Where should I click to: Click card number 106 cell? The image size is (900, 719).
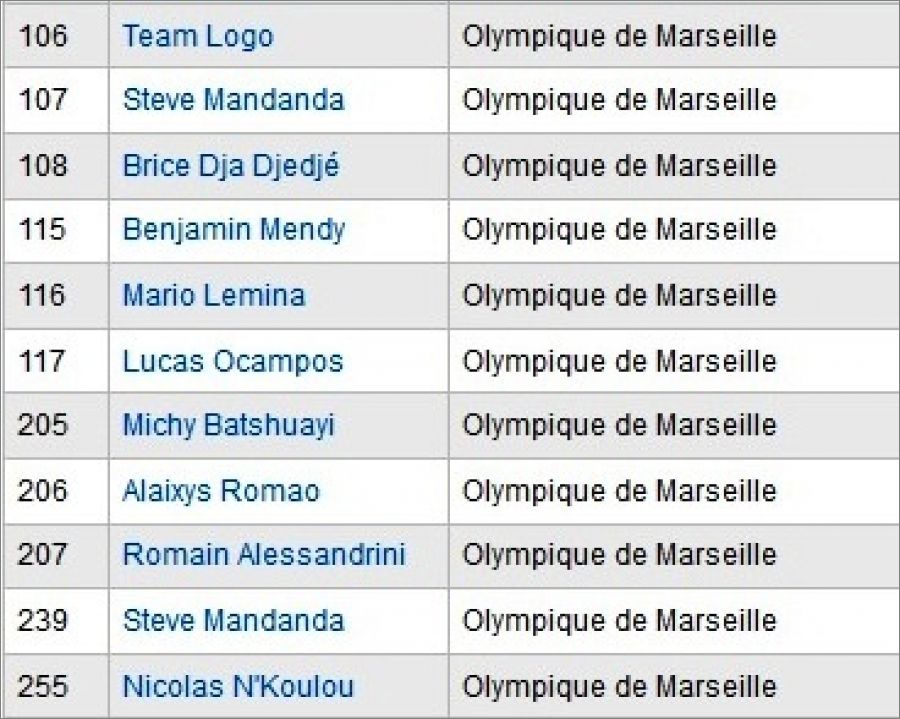pyautogui.click(x=43, y=37)
